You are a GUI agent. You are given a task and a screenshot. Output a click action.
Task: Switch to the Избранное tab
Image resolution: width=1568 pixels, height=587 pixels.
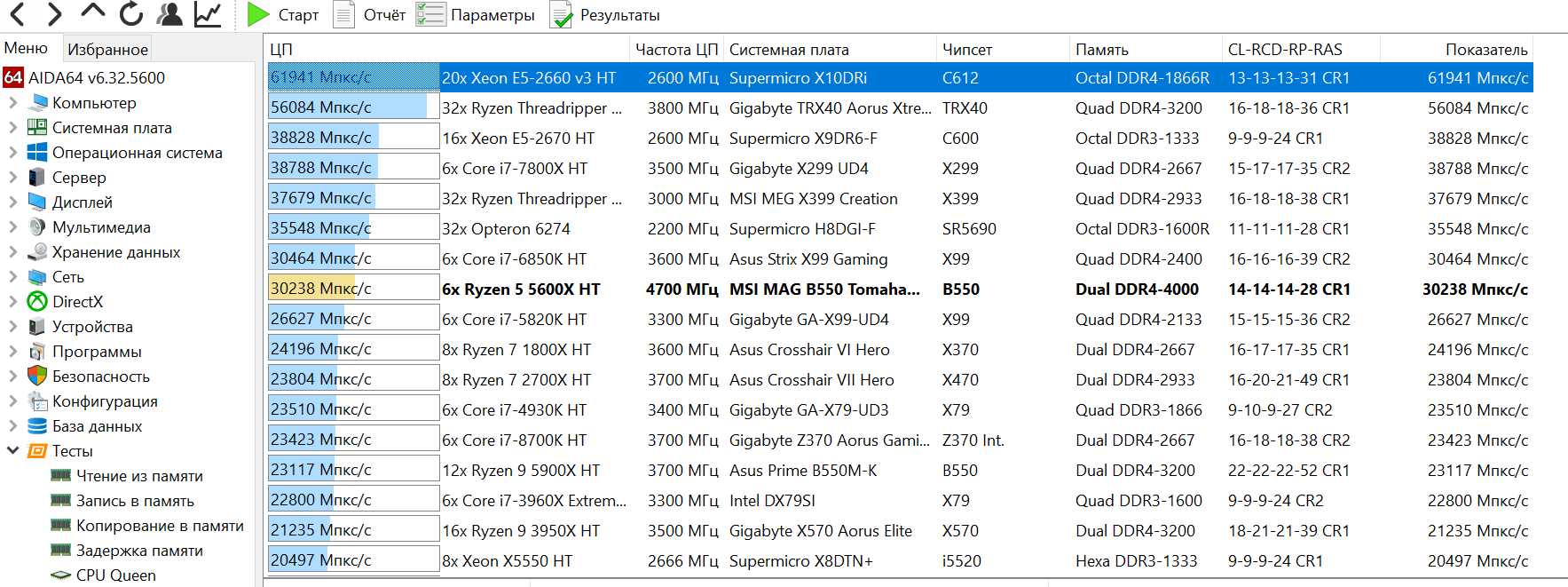pos(107,50)
